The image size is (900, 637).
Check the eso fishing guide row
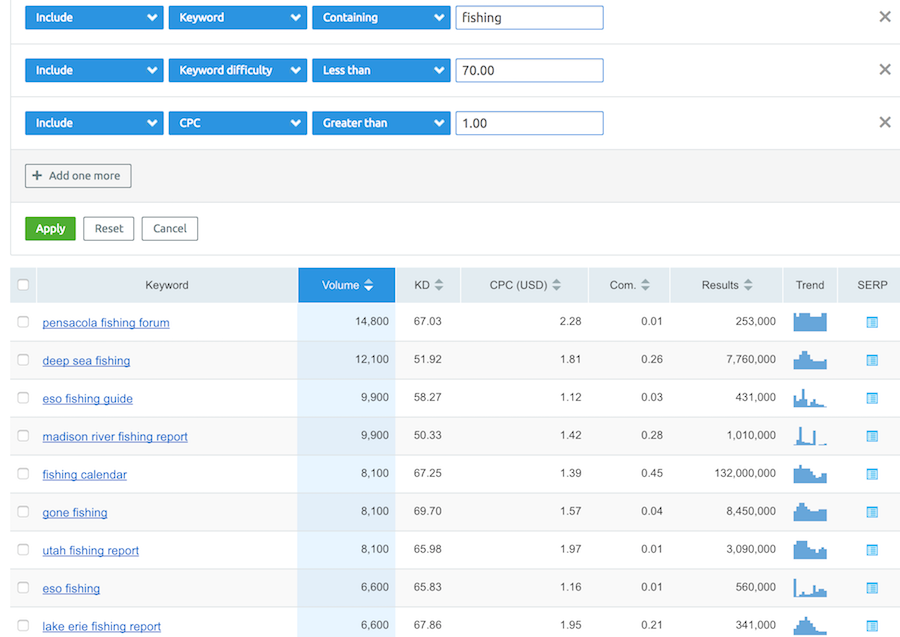pos(23,397)
